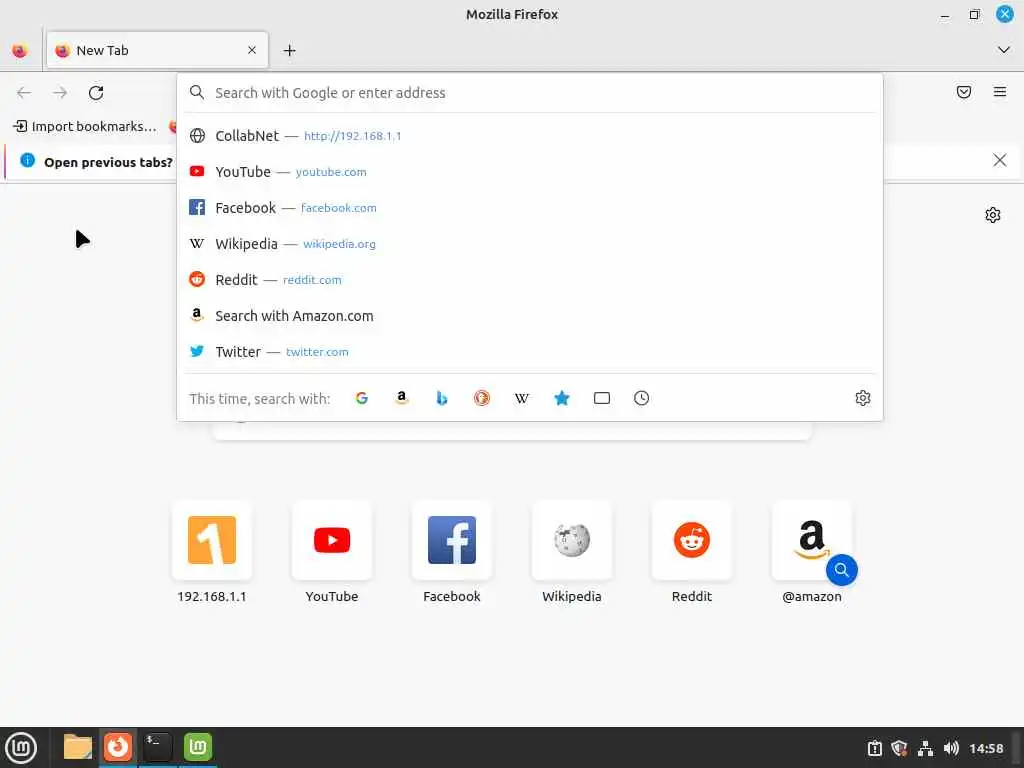This screenshot has width=1024, height=768.
Task: Click the green Mint app taskbar icon
Action: [x=198, y=747]
